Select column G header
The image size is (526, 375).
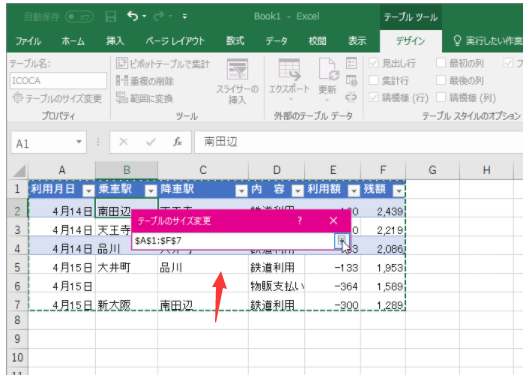(432, 170)
